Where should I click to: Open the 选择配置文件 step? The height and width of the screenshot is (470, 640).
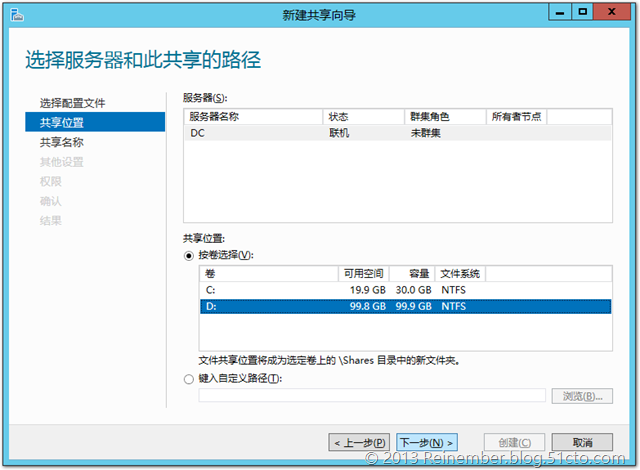[x=72, y=103]
